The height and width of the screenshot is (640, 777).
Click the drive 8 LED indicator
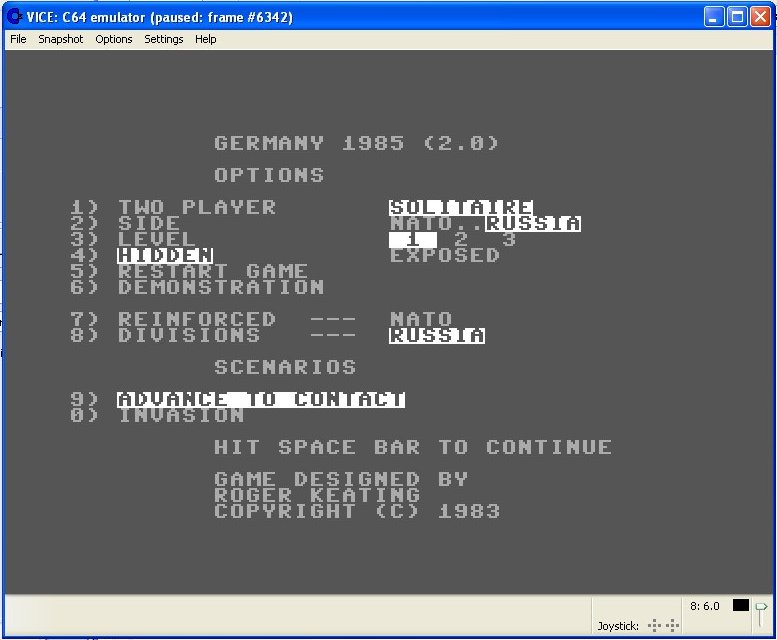pos(740,605)
